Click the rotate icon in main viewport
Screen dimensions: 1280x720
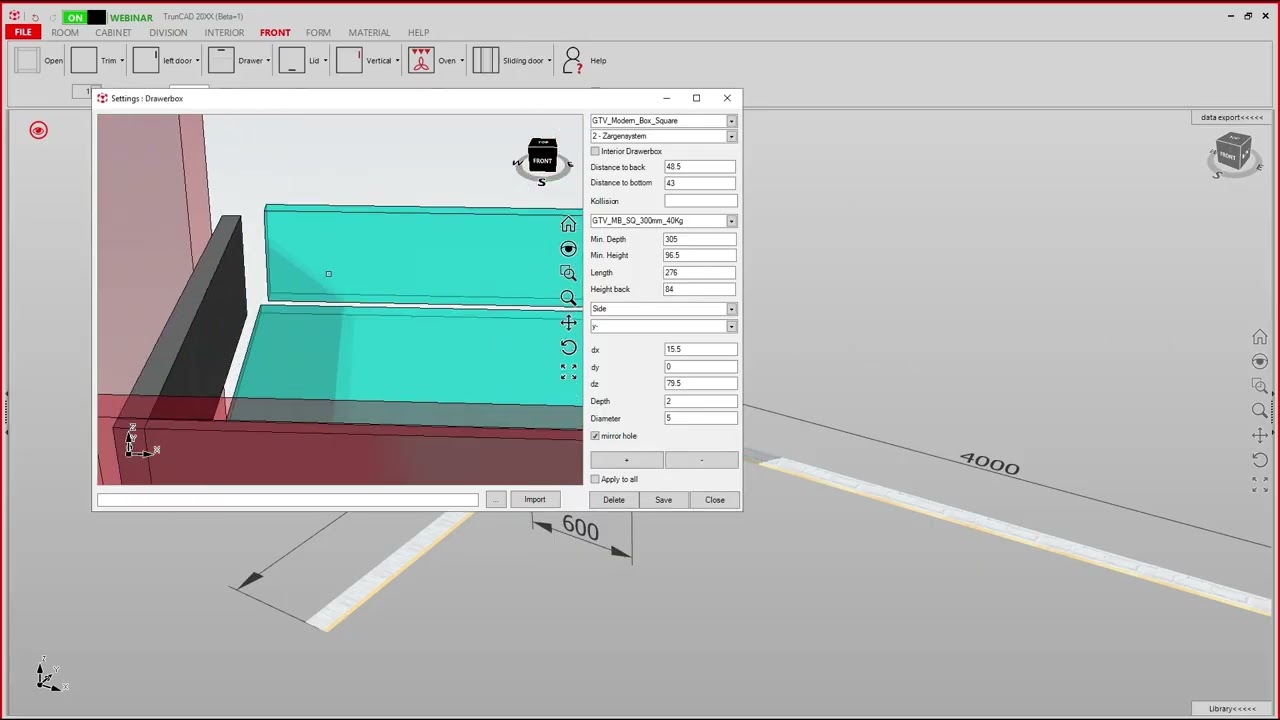1260,460
